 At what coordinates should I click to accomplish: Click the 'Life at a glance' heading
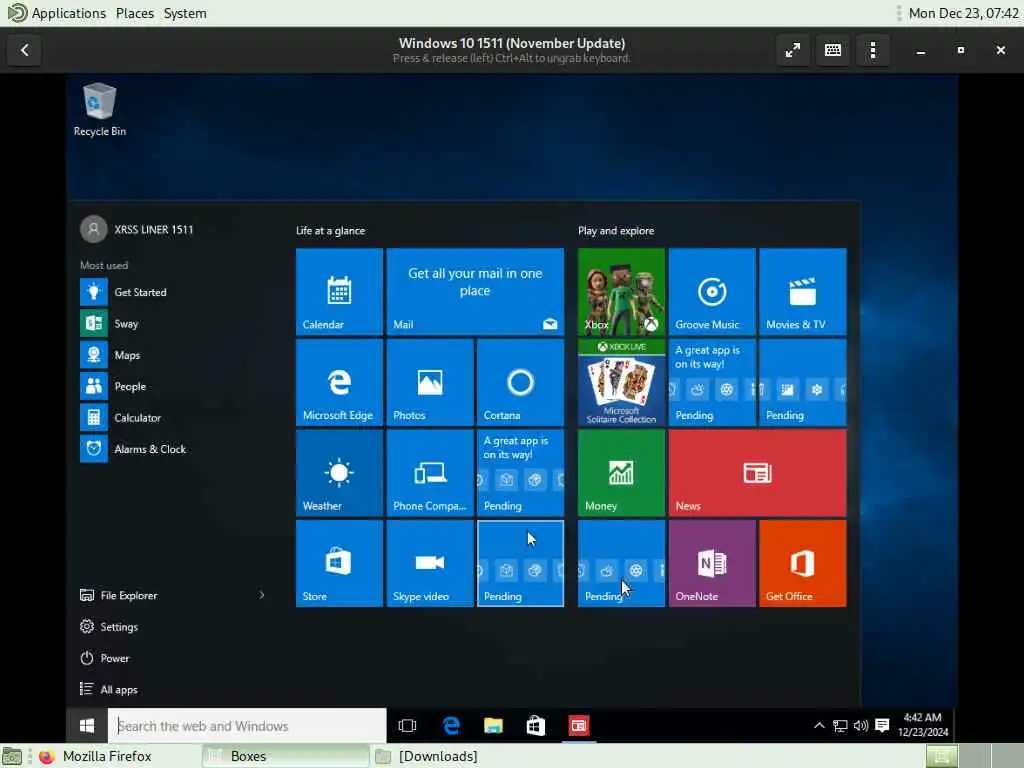330,231
